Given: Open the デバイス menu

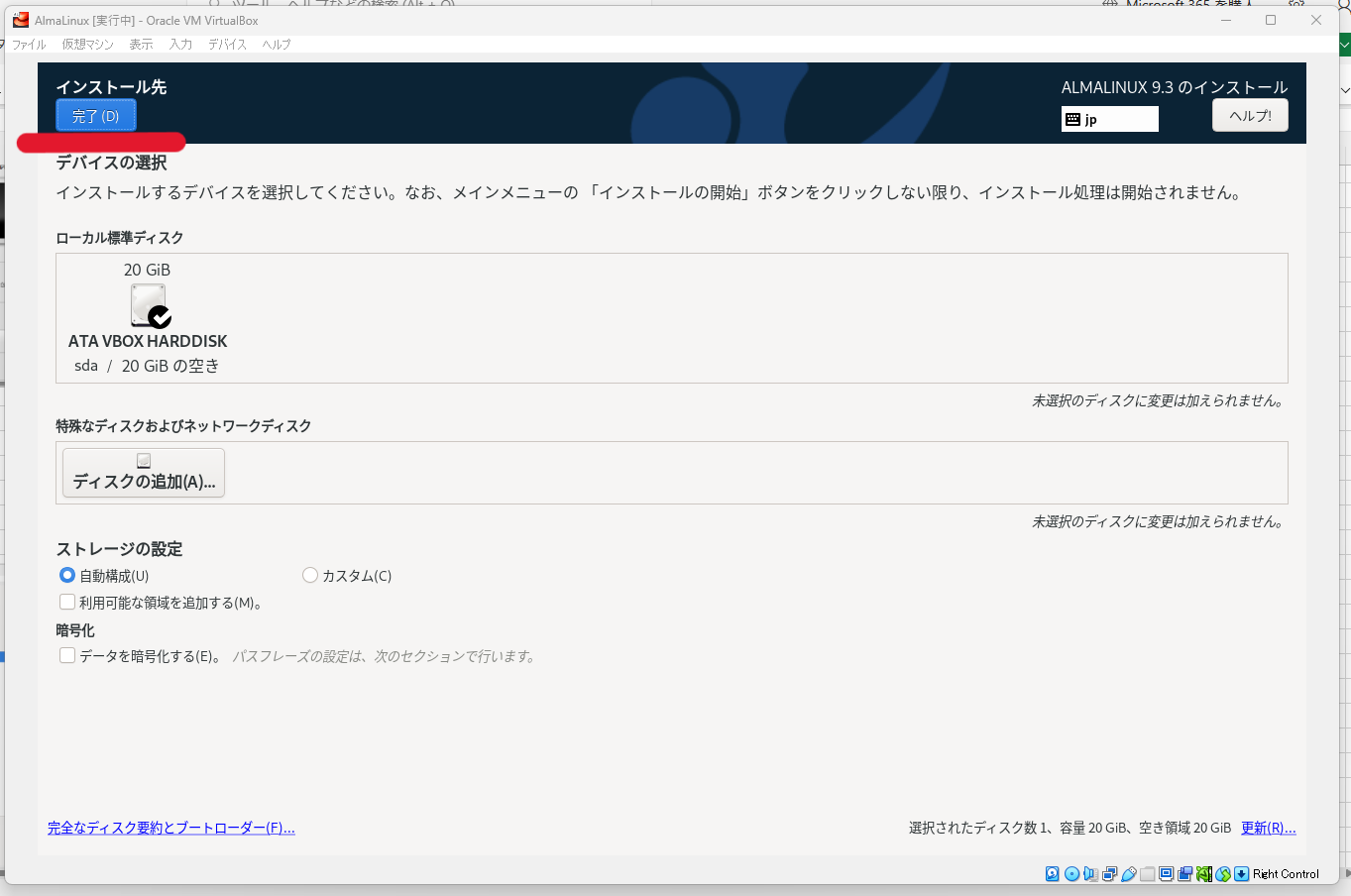Looking at the screenshot, I should click(x=226, y=44).
